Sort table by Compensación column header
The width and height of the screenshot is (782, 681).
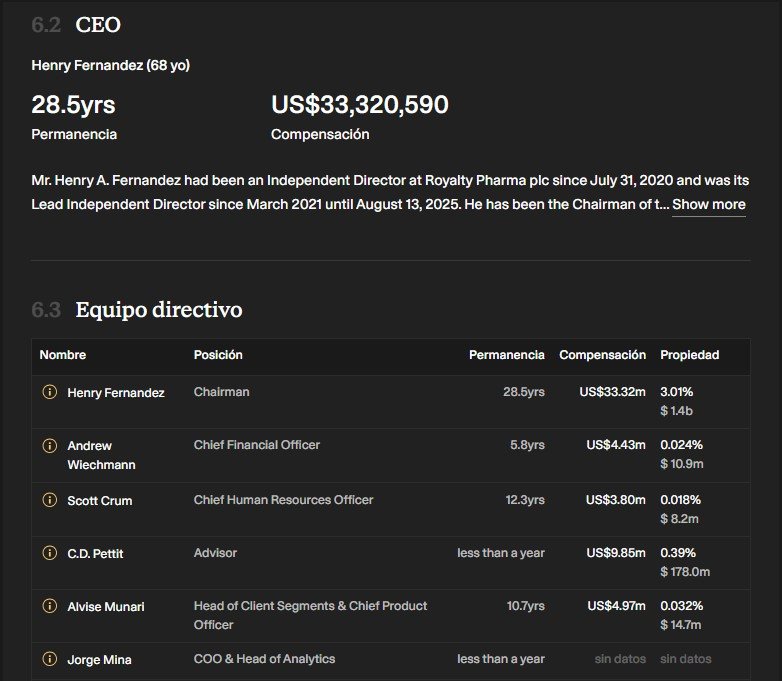602,355
